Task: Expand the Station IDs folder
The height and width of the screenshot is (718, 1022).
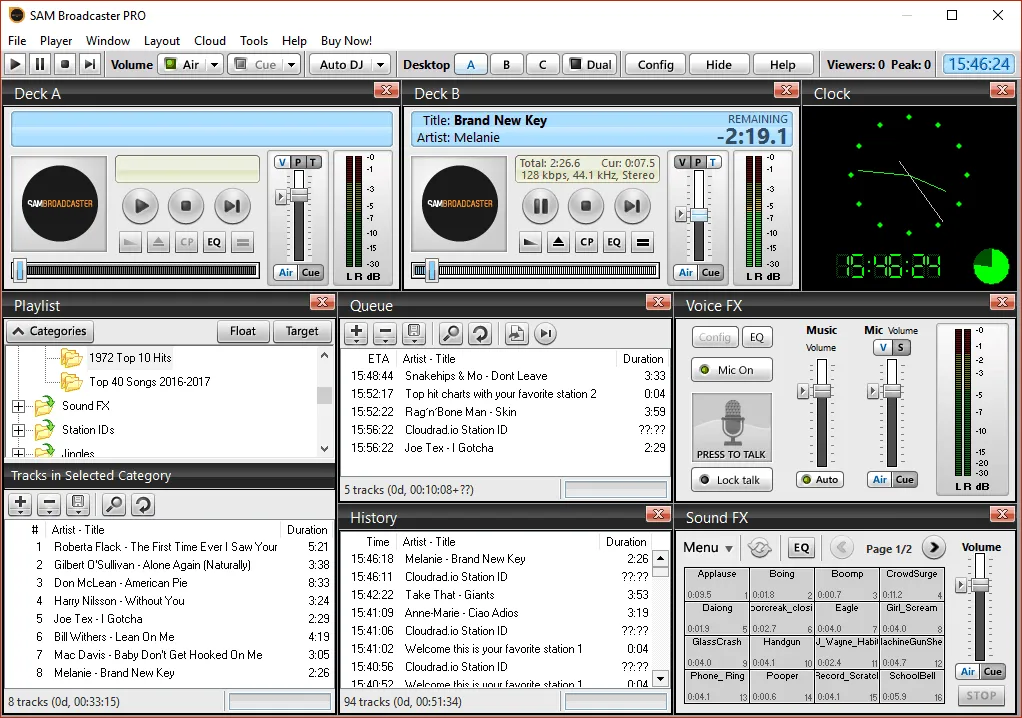Action: [x=18, y=428]
